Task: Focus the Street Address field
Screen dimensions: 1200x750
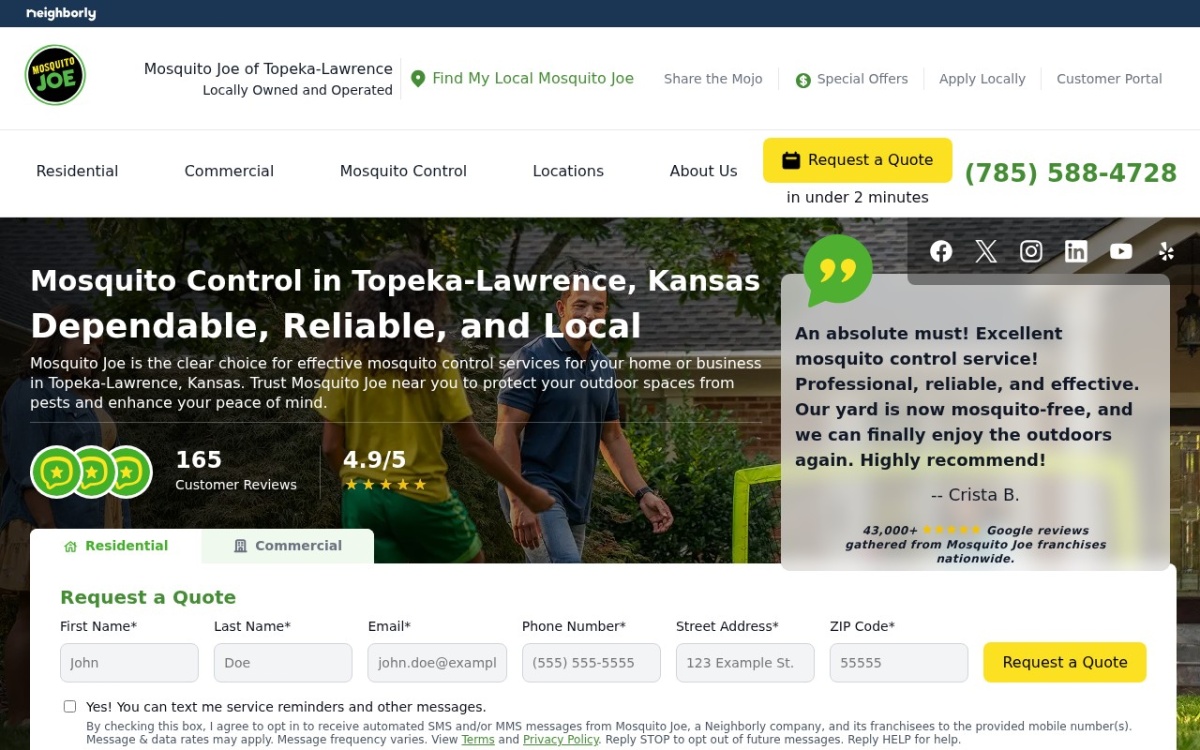Action: pos(745,663)
